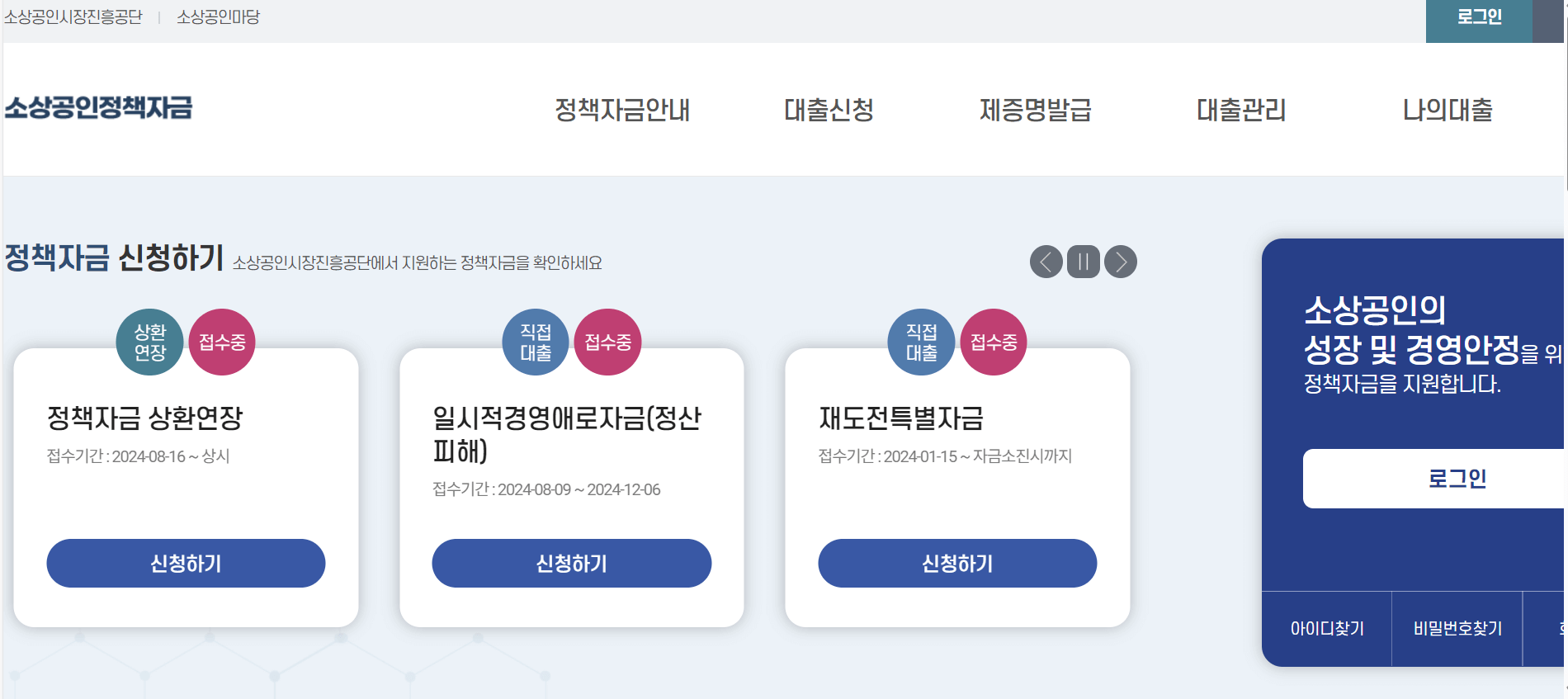Open the 대출신청 menu

coord(830,111)
